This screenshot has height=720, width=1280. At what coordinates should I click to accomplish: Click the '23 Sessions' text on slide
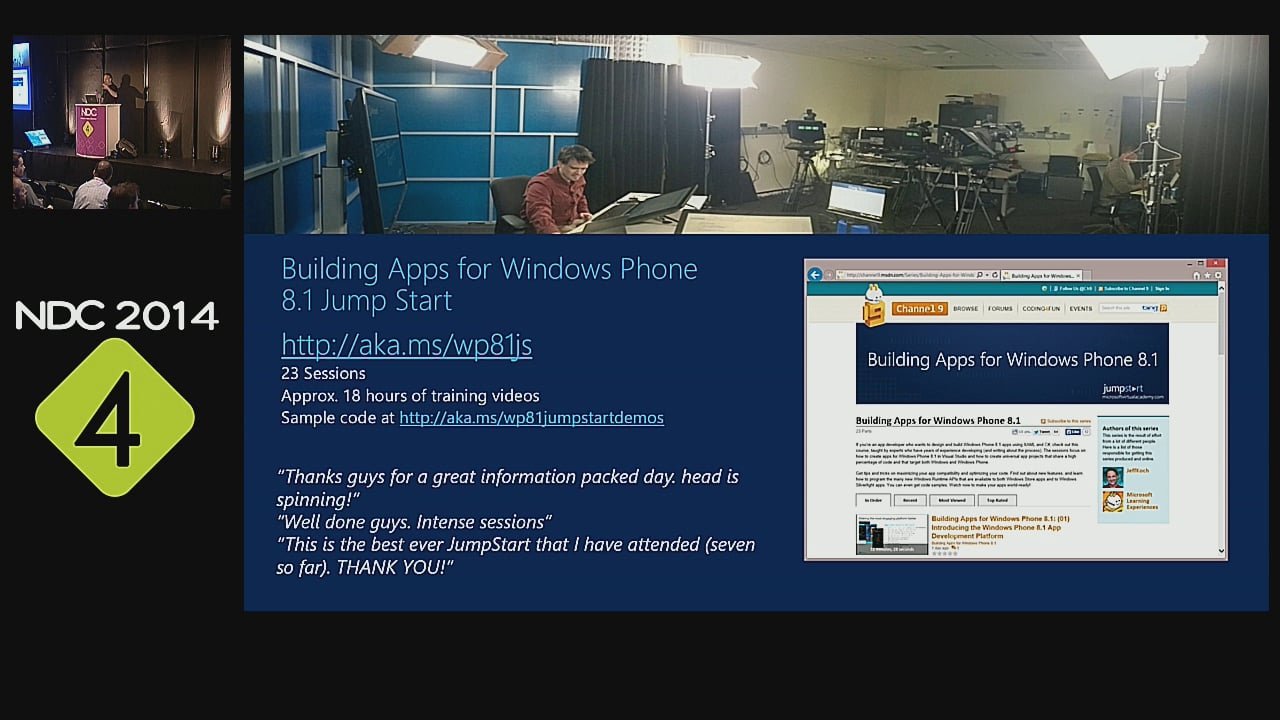click(x=323, y=373)
